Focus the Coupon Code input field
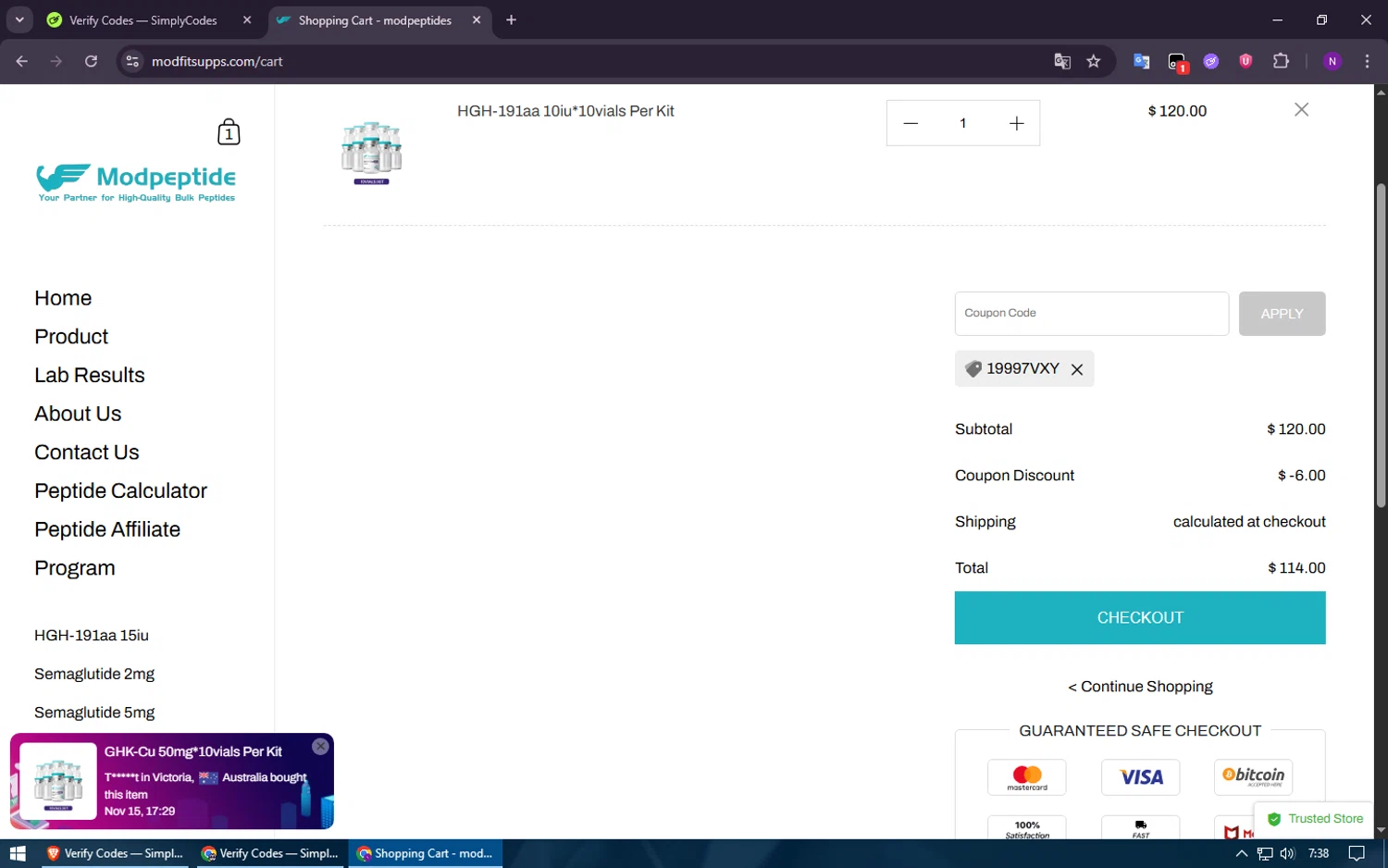The image size is (1388, 868). point(1092,314)
